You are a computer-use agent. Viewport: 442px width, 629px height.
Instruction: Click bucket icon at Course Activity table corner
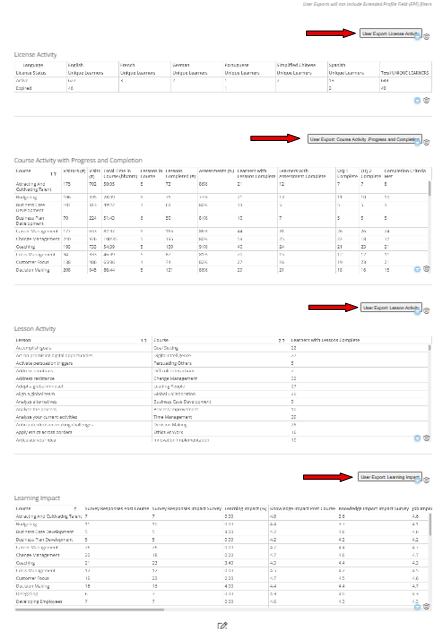(427, 269)
